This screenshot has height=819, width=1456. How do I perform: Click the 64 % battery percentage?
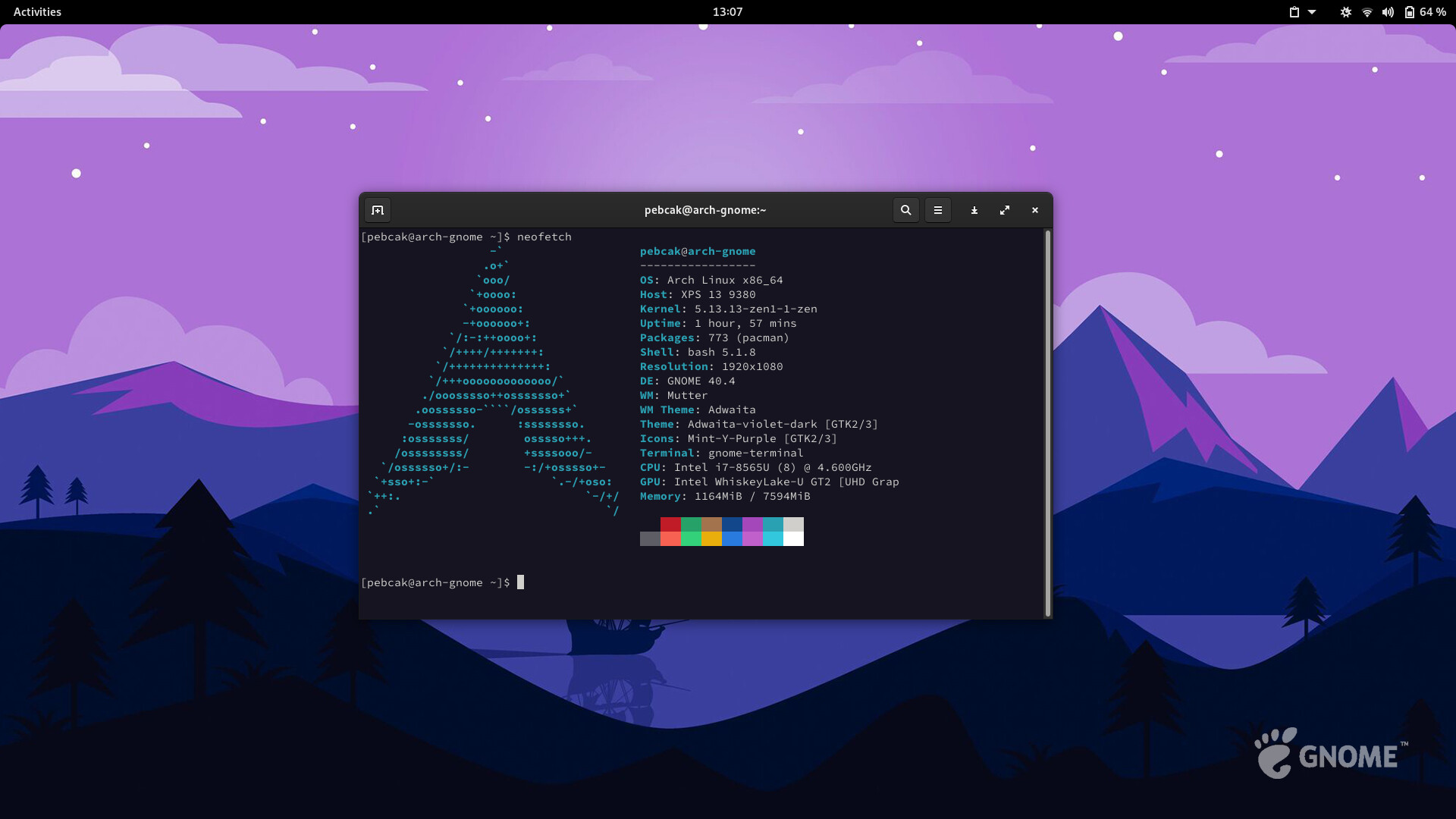pos(1432,12)
